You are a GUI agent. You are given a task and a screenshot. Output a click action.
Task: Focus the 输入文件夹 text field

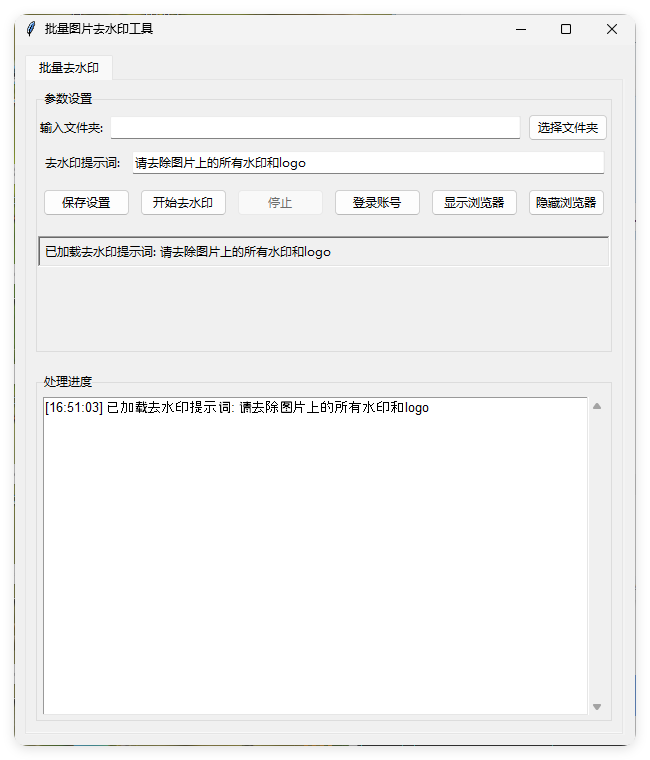pos(315,128)
